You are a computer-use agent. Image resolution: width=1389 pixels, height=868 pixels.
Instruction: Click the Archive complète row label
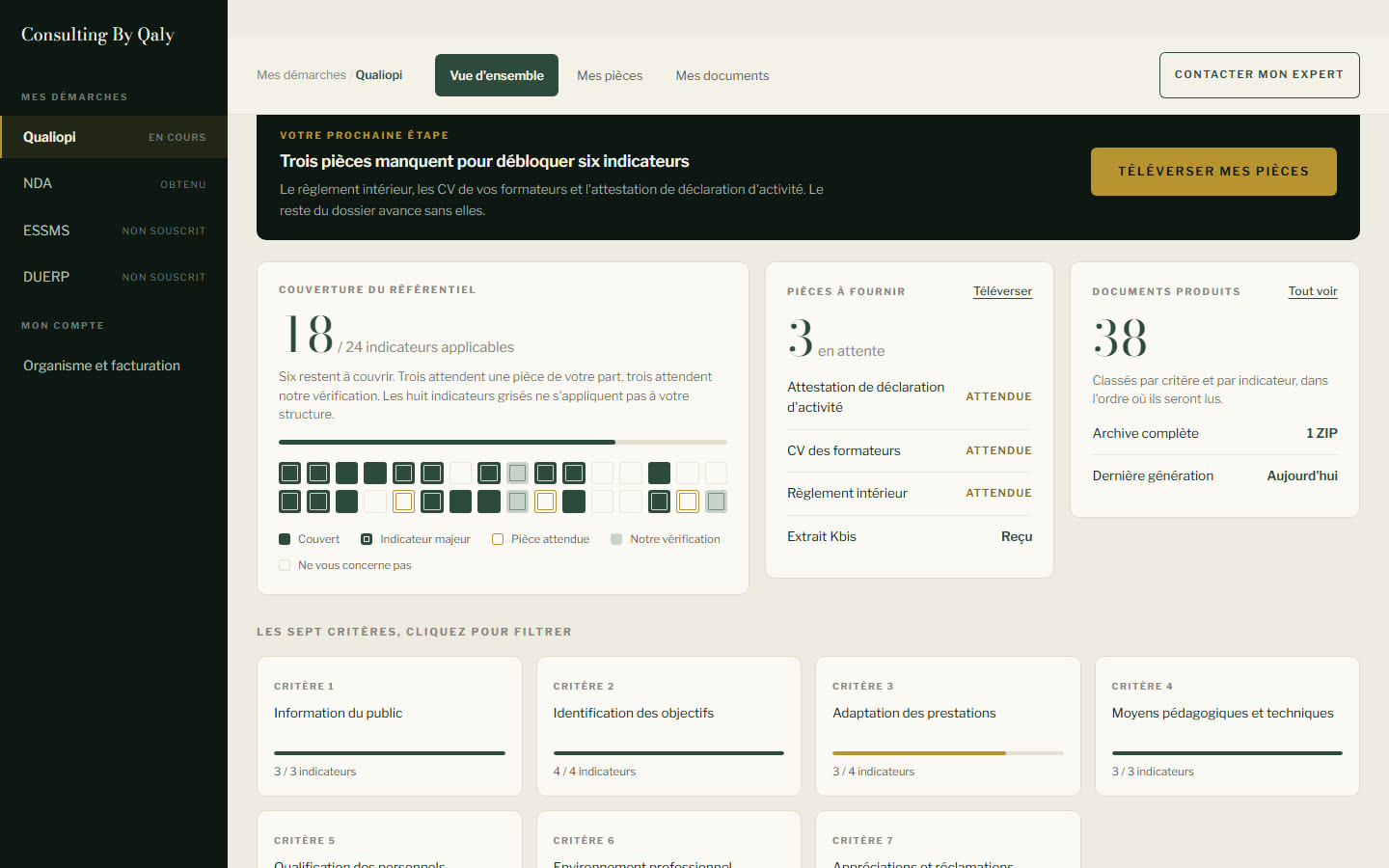click(1146, 433)
